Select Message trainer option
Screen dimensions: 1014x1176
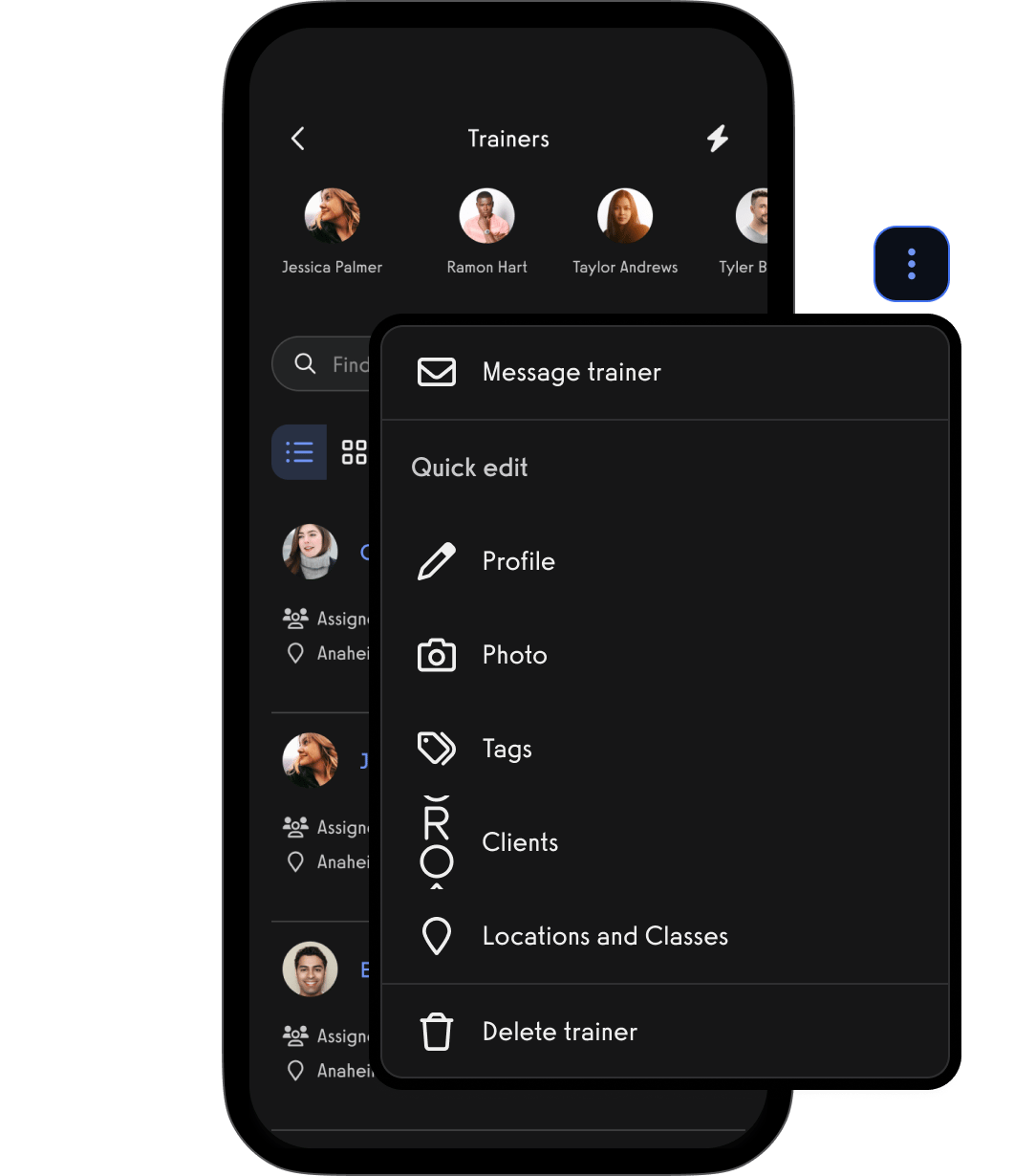coord(665,372)
